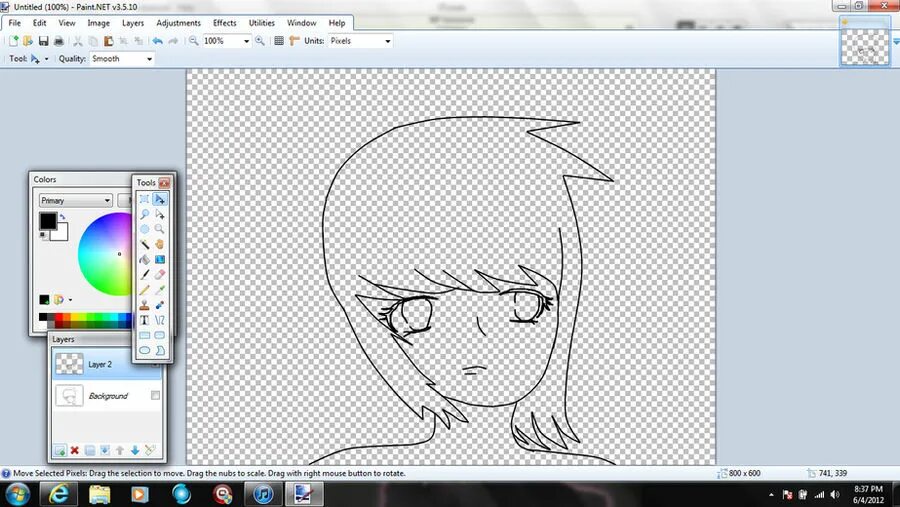Toggle the pixel grid display

point(279,41)
